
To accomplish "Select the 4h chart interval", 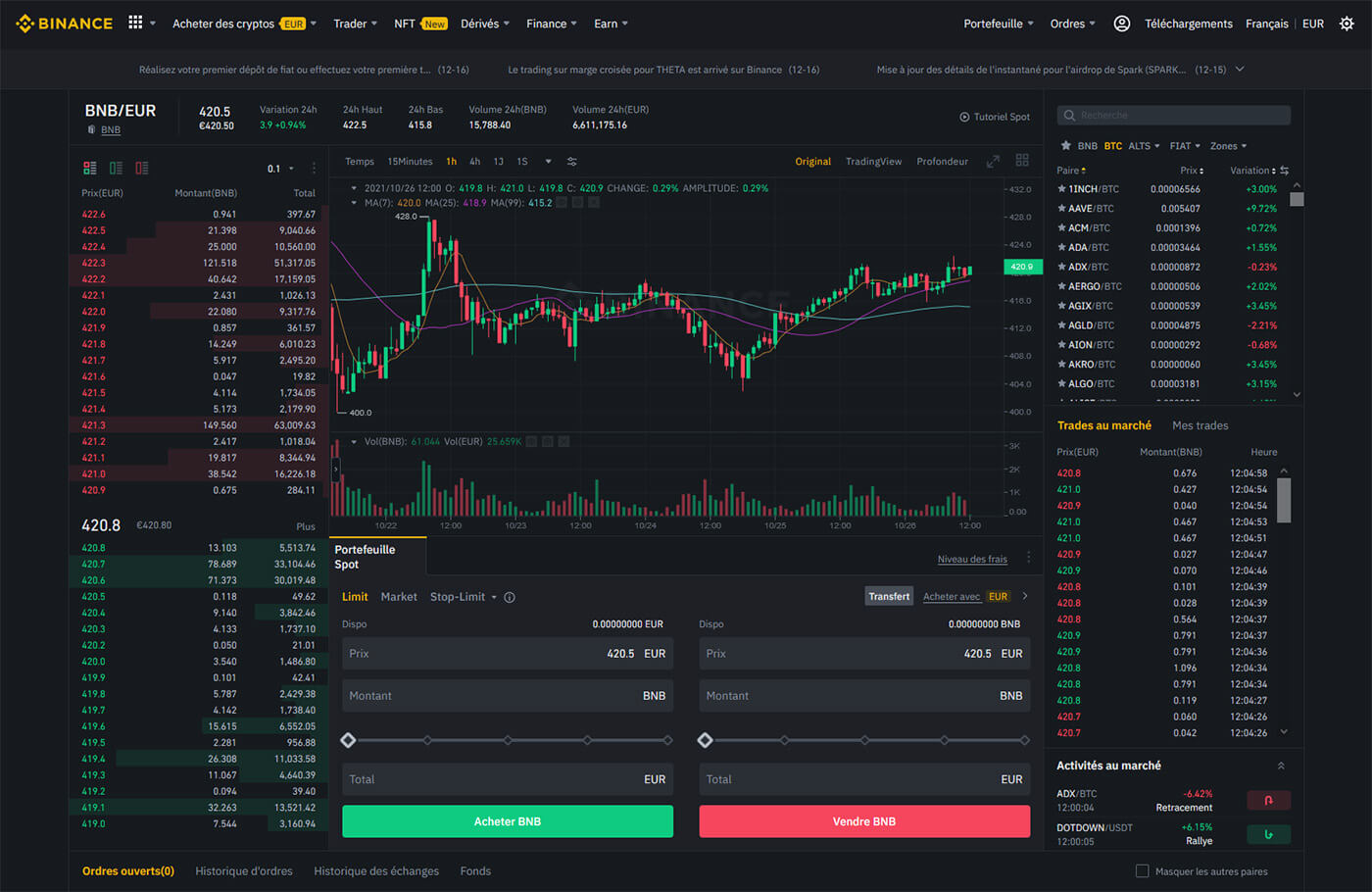I will [x=474, y=162].
